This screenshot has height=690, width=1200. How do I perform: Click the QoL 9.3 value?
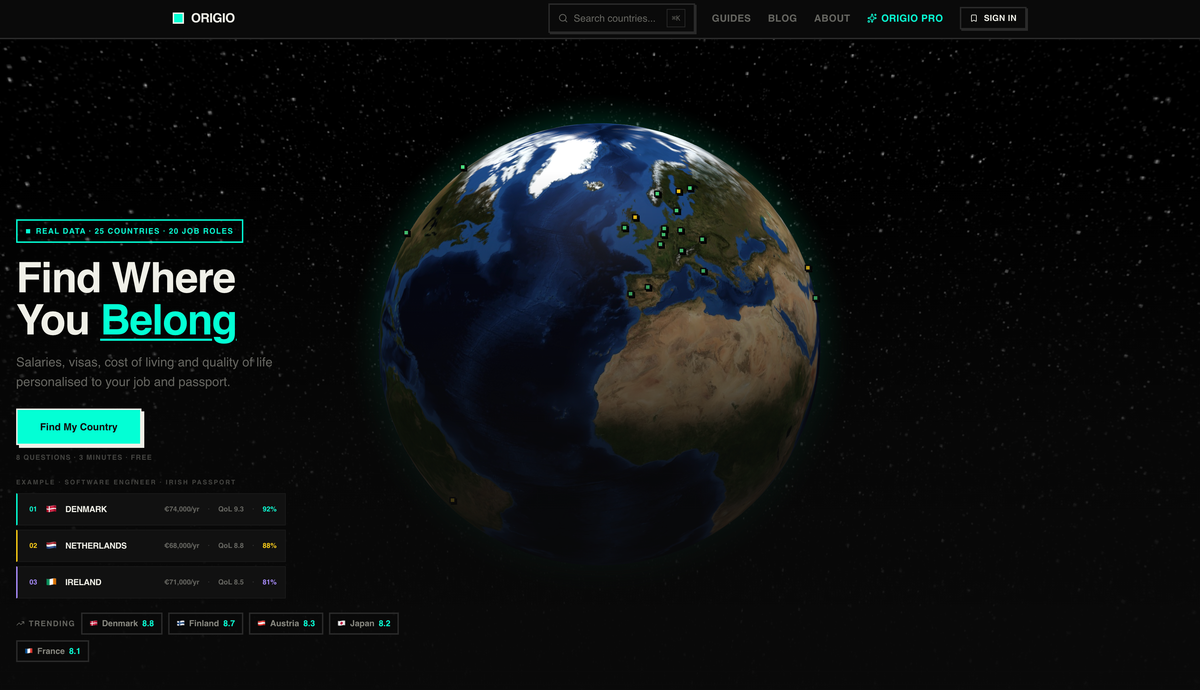click(231, 509)
